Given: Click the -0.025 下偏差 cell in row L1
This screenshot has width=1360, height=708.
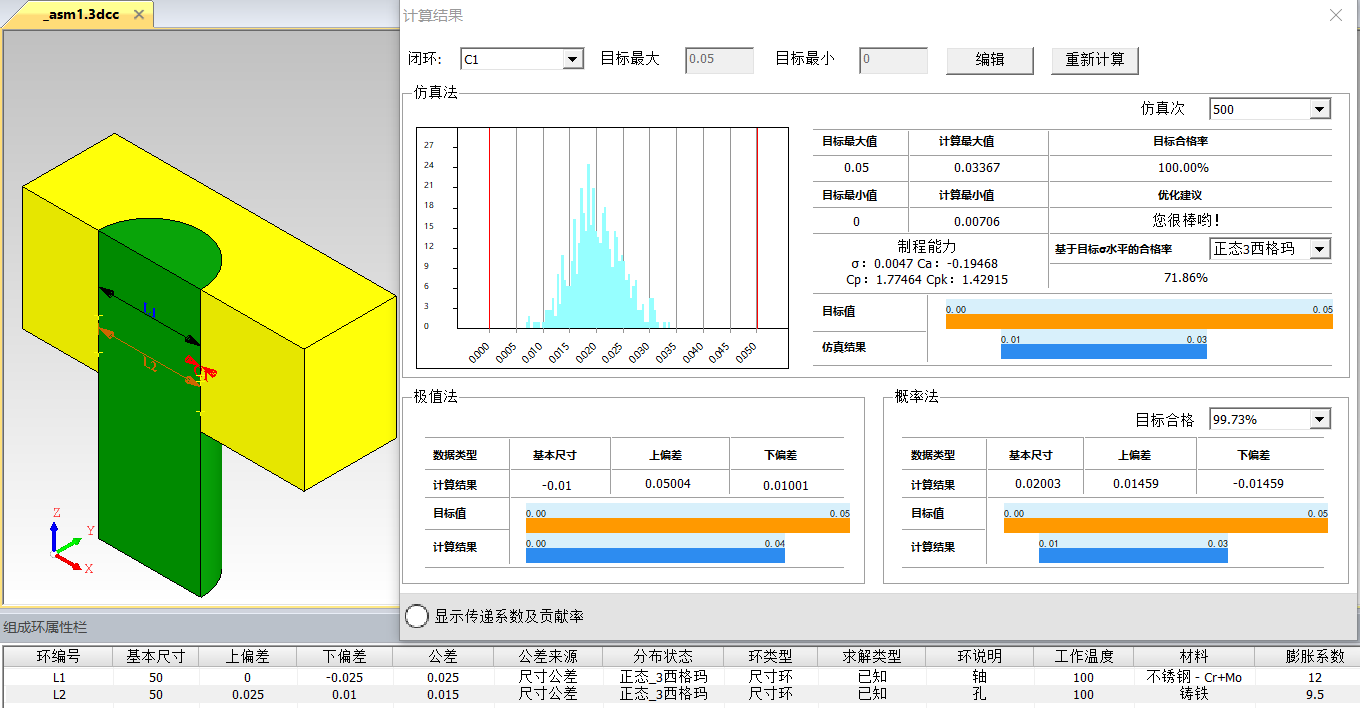Looking at the screenshot, I should (345, 677).
